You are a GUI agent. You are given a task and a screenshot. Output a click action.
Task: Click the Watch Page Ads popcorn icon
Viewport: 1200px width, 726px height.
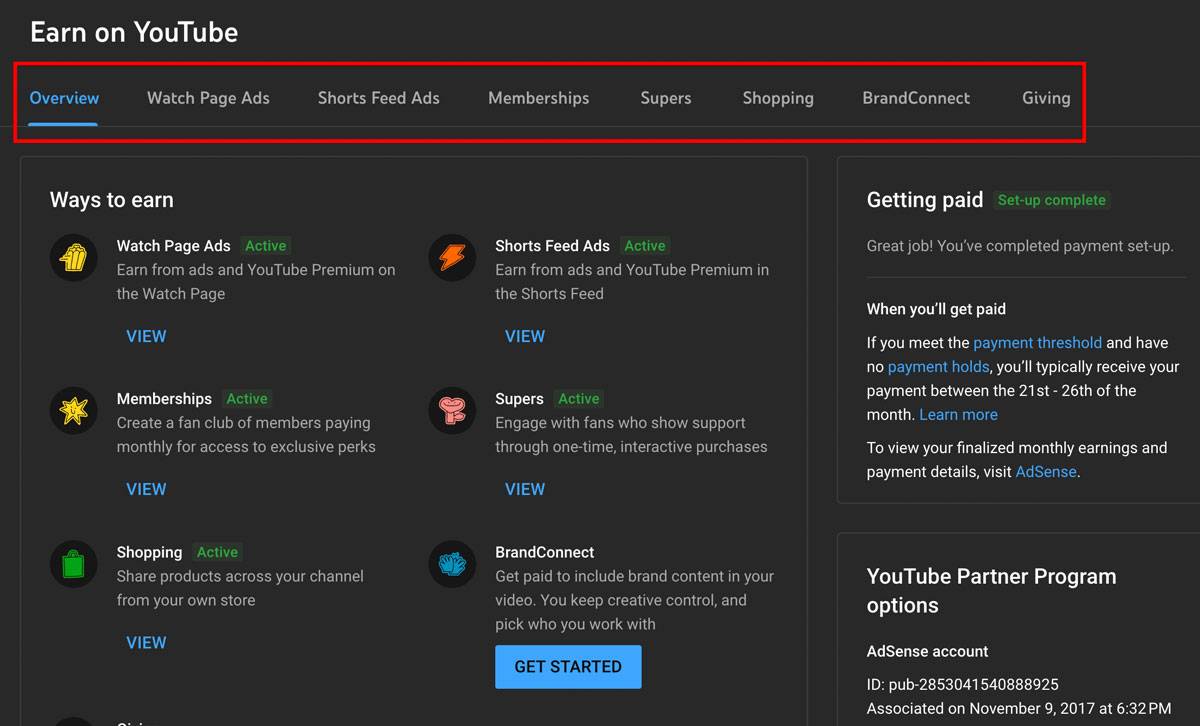pos(73,258)
